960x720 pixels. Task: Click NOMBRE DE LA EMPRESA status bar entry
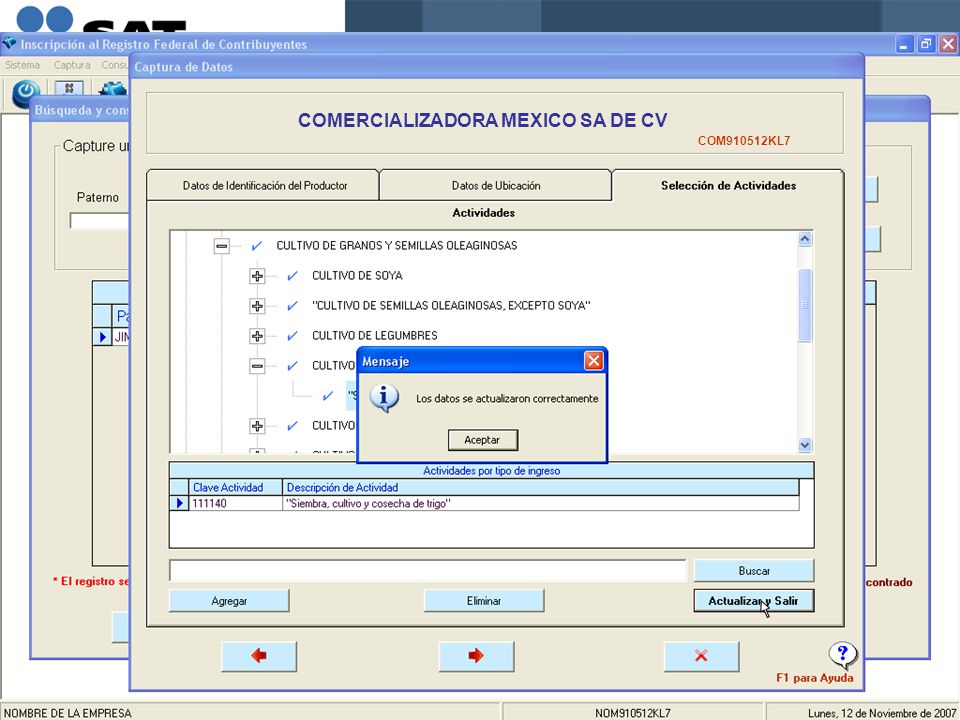point(67,713)
